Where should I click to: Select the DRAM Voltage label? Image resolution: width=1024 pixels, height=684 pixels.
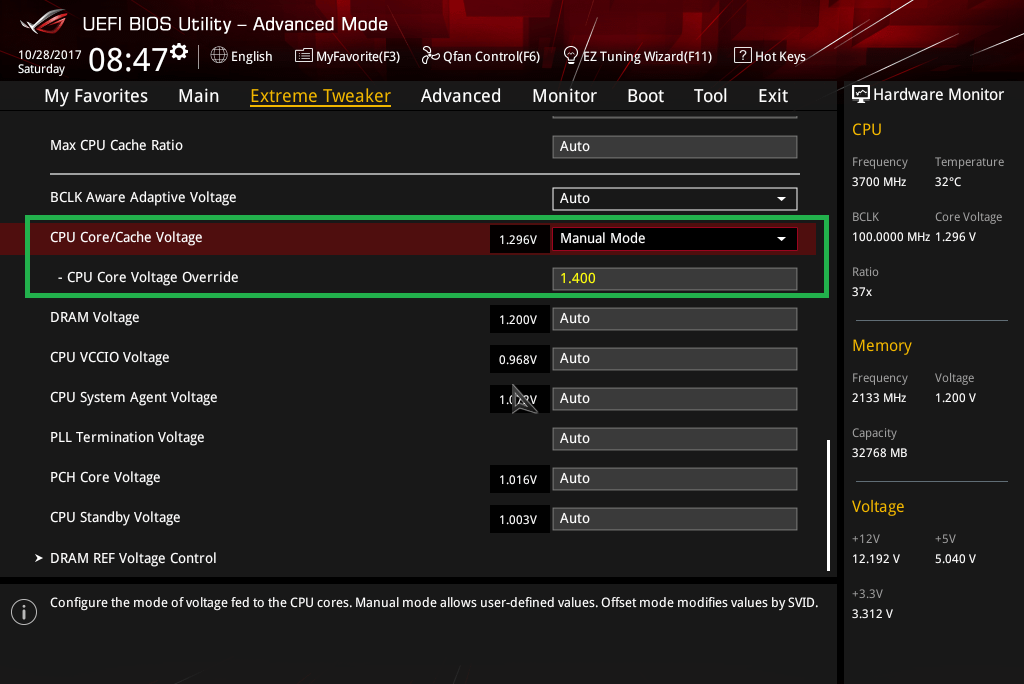tap(95, 318)
